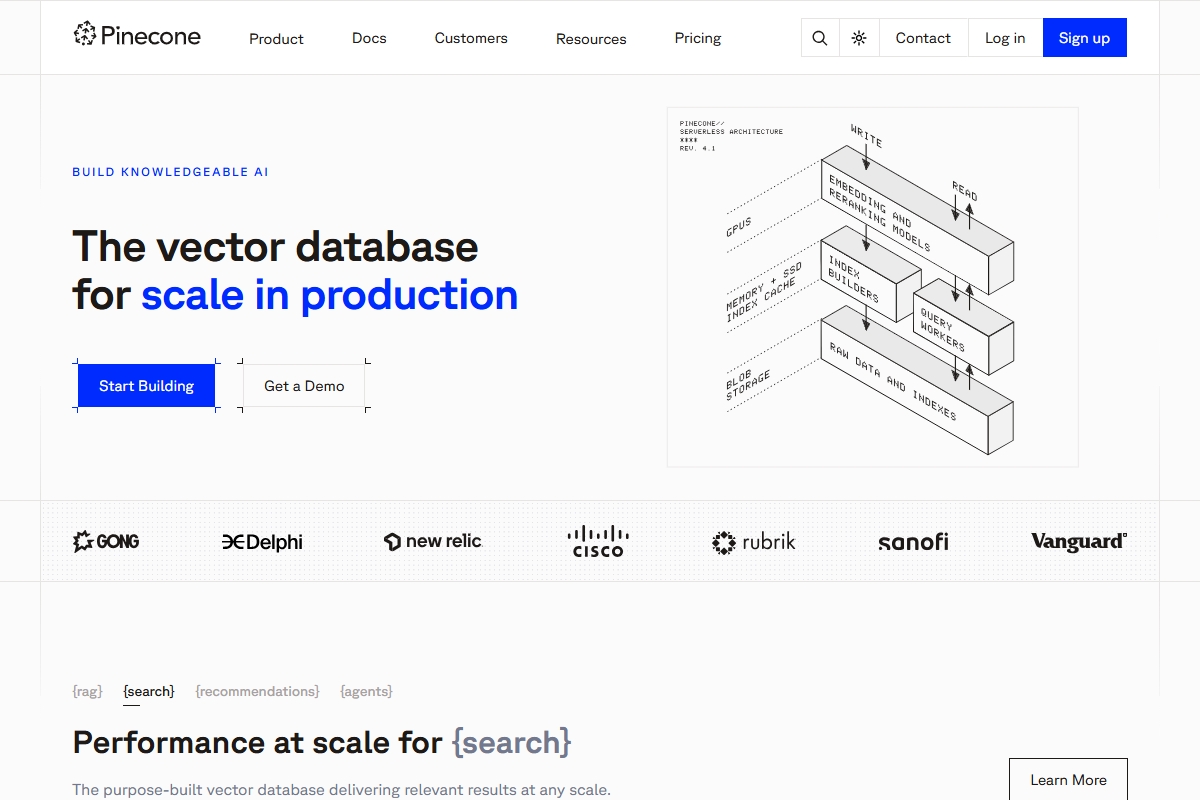Click the blue Sign up button
This screenshot has height=800, width=1200.
(1084, 38)
